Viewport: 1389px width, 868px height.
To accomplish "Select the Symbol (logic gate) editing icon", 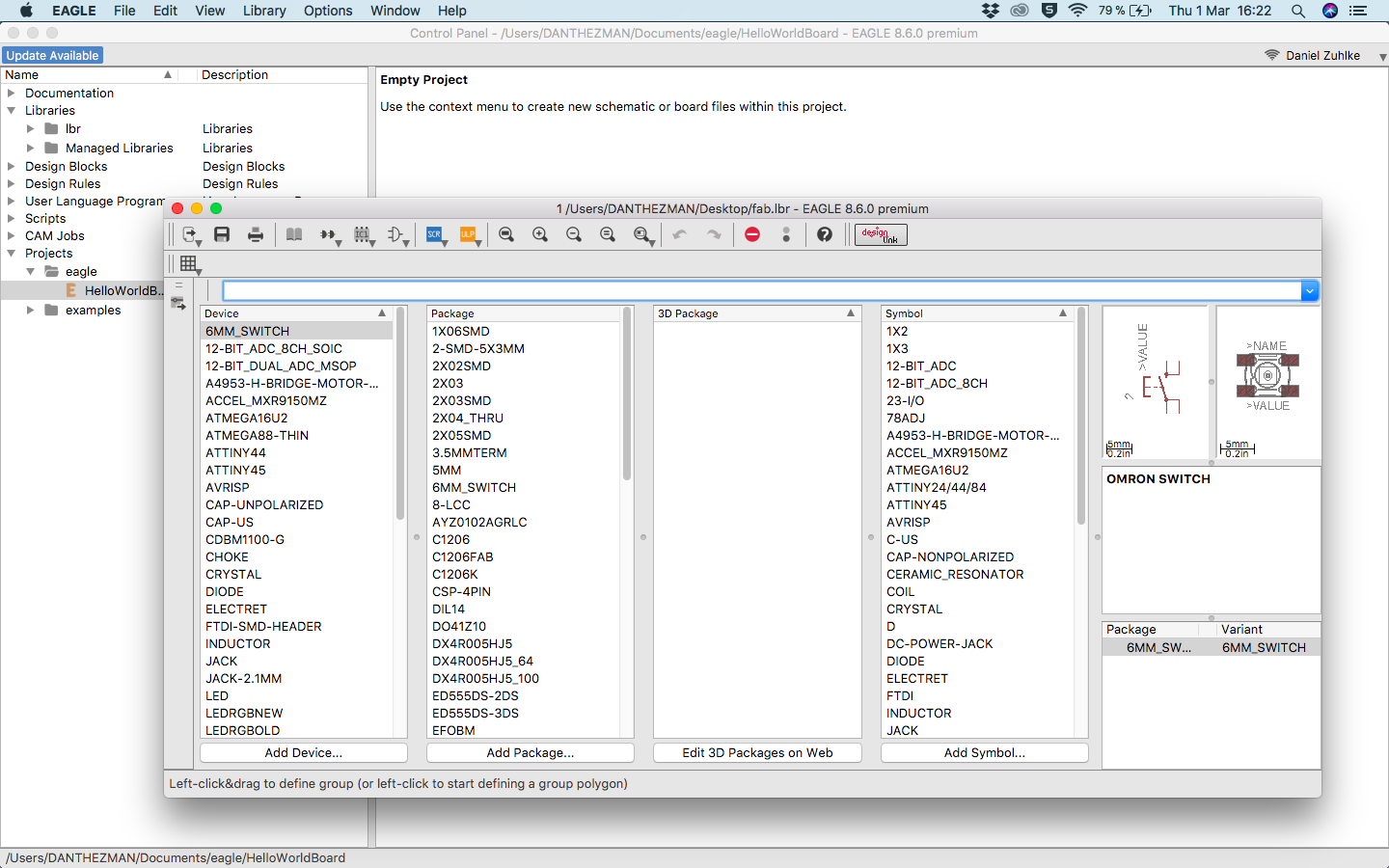I will [396, 234].
